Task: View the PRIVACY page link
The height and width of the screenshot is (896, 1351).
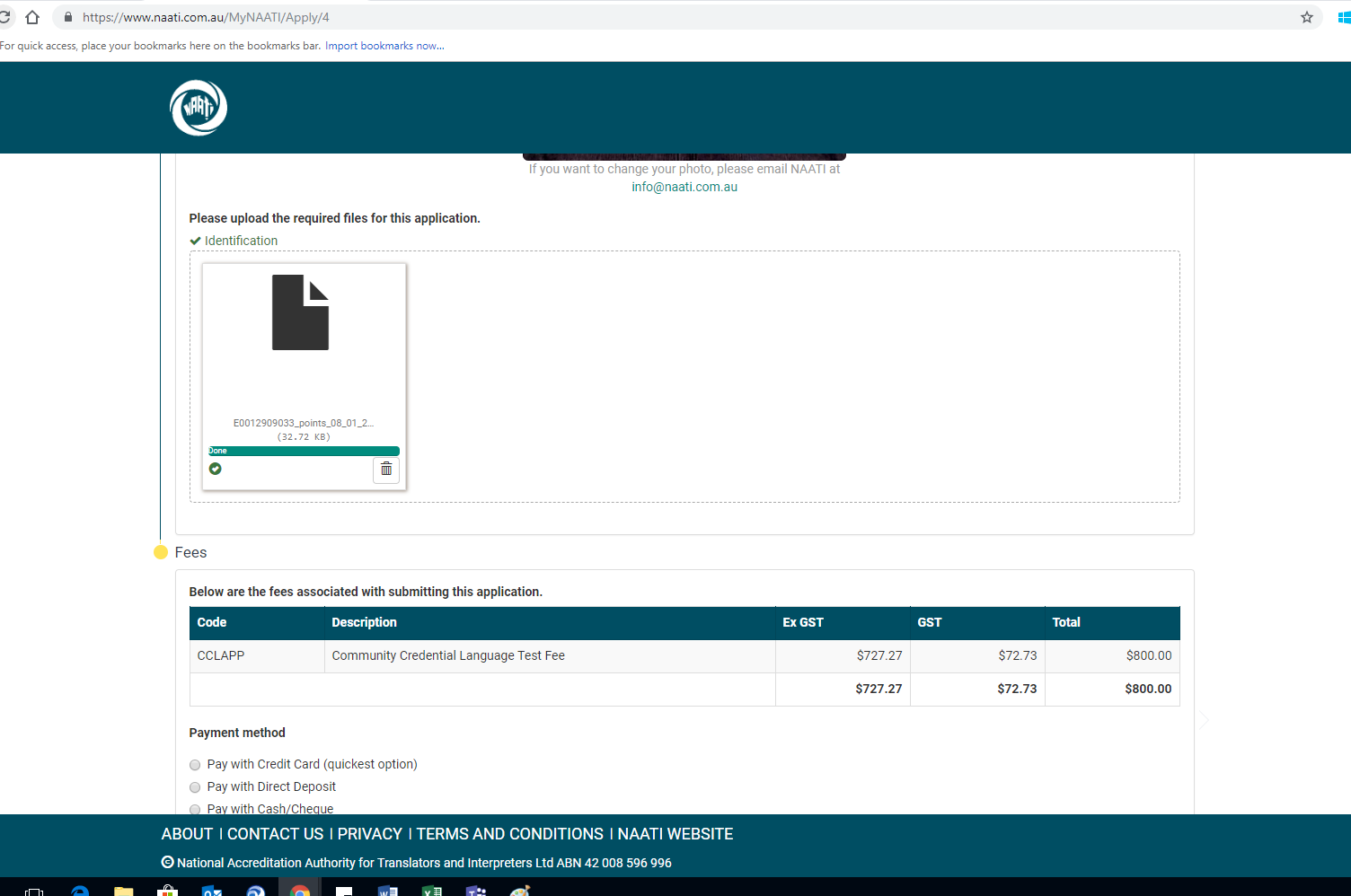Action: coord(369,834)
